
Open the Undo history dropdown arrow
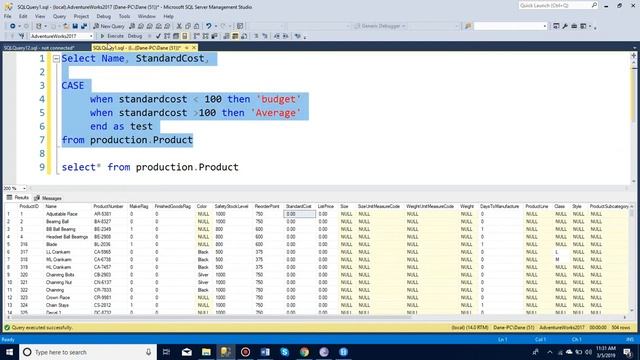coord(216,26)
